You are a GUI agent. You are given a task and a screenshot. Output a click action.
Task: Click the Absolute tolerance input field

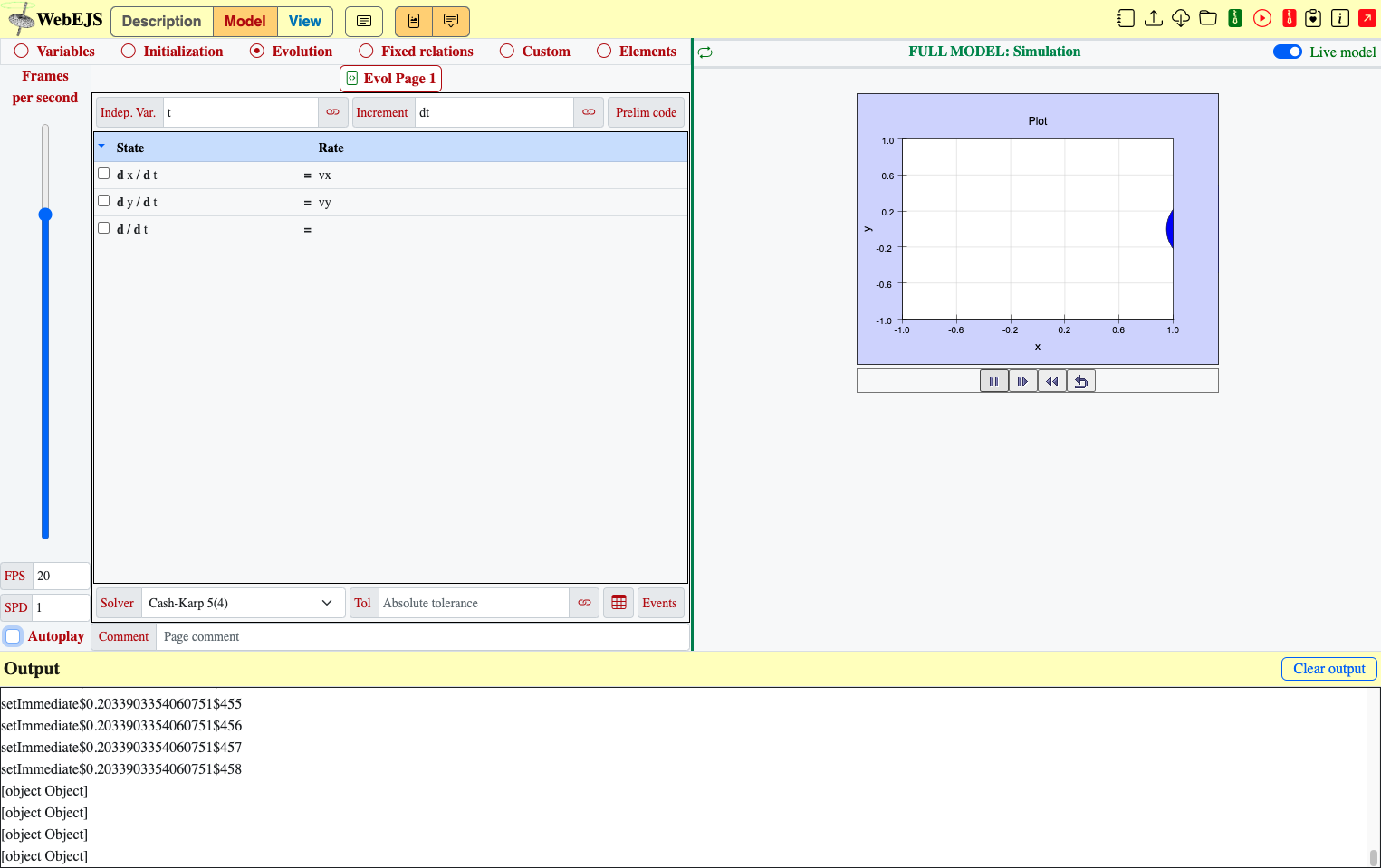(x=474, y=603)
